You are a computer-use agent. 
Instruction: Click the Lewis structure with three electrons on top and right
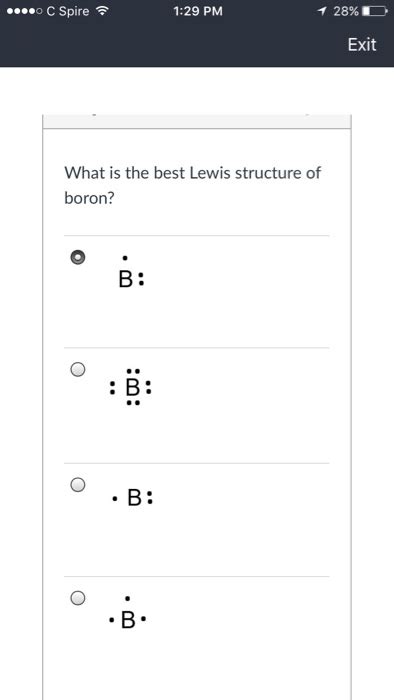131,272
